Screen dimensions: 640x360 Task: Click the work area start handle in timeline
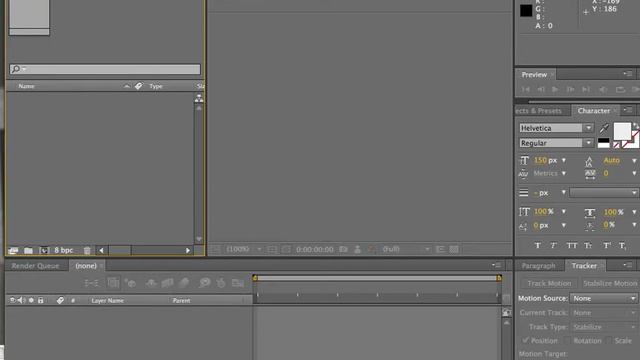pyautogui.click(x=255, y=278)
